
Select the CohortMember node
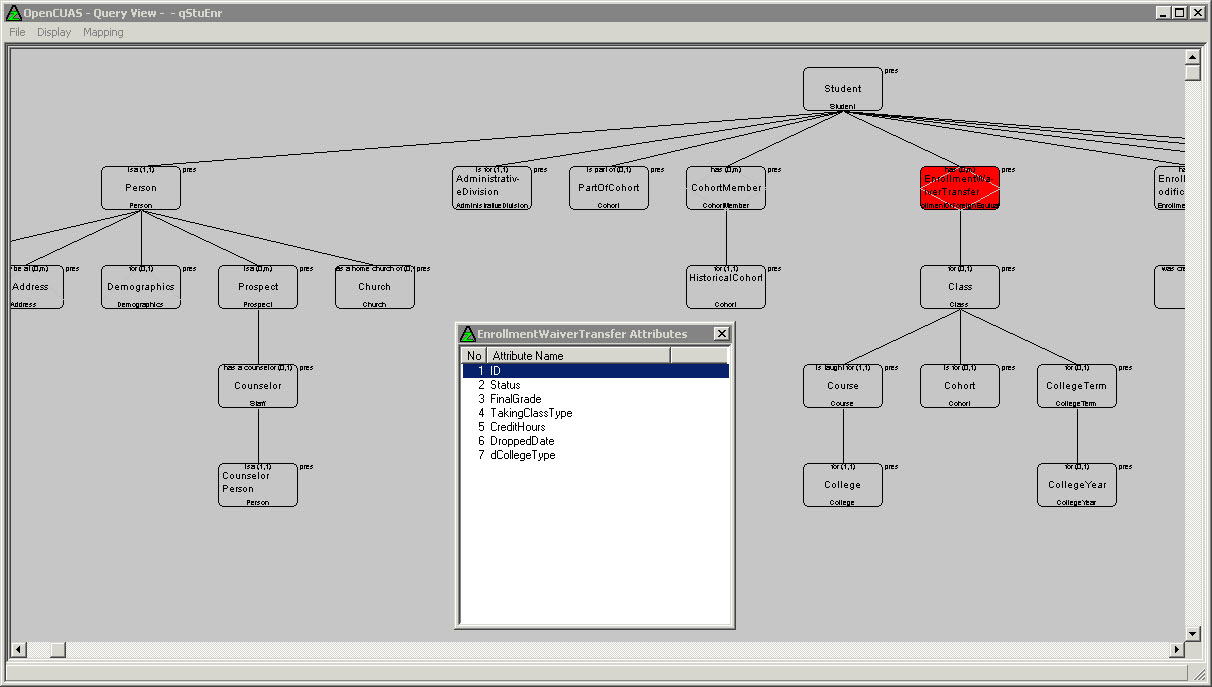tap(726, 188)
